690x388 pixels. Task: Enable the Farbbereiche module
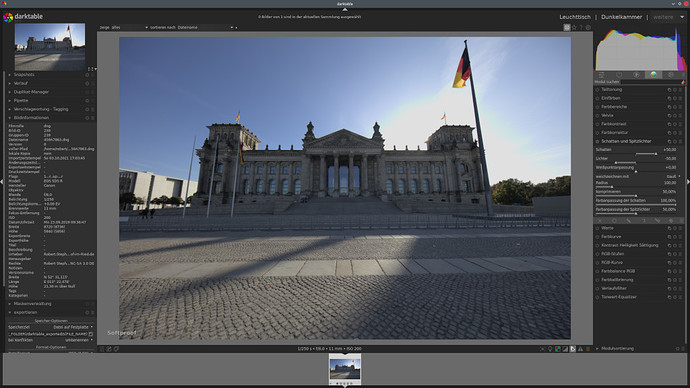pos(598,107)
